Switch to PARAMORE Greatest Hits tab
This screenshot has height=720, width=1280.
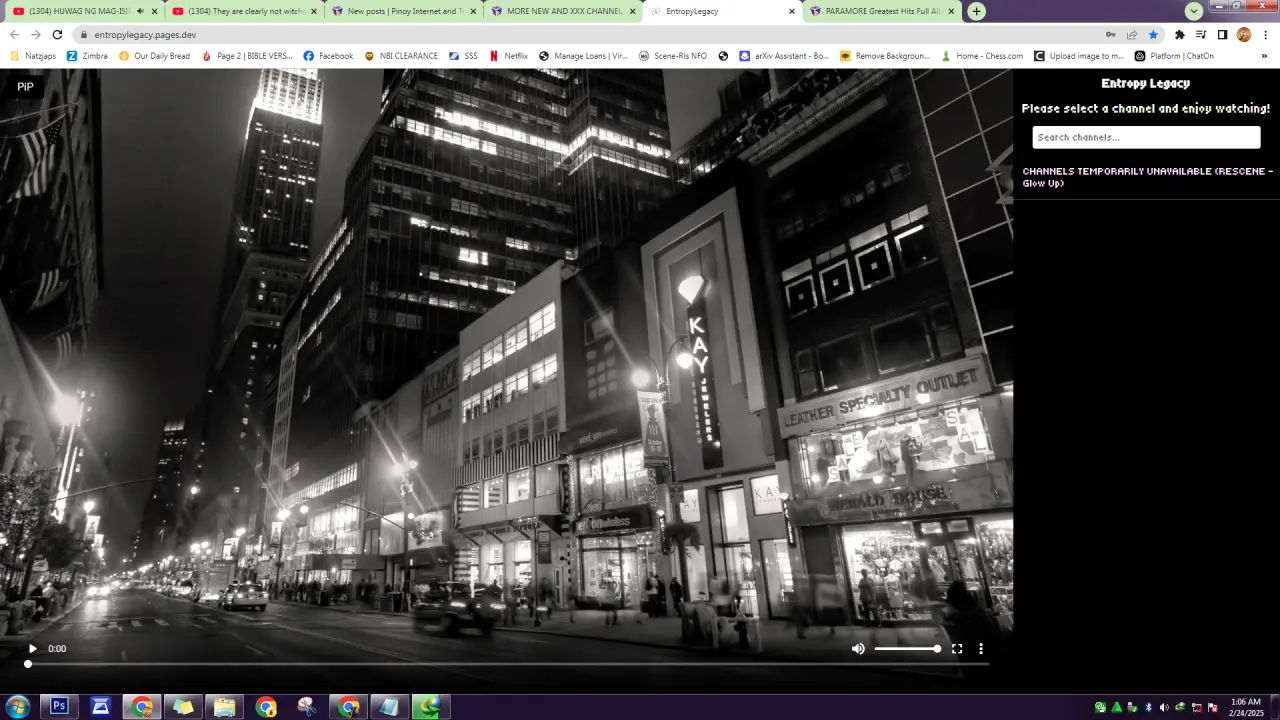[x=883, y=11]
